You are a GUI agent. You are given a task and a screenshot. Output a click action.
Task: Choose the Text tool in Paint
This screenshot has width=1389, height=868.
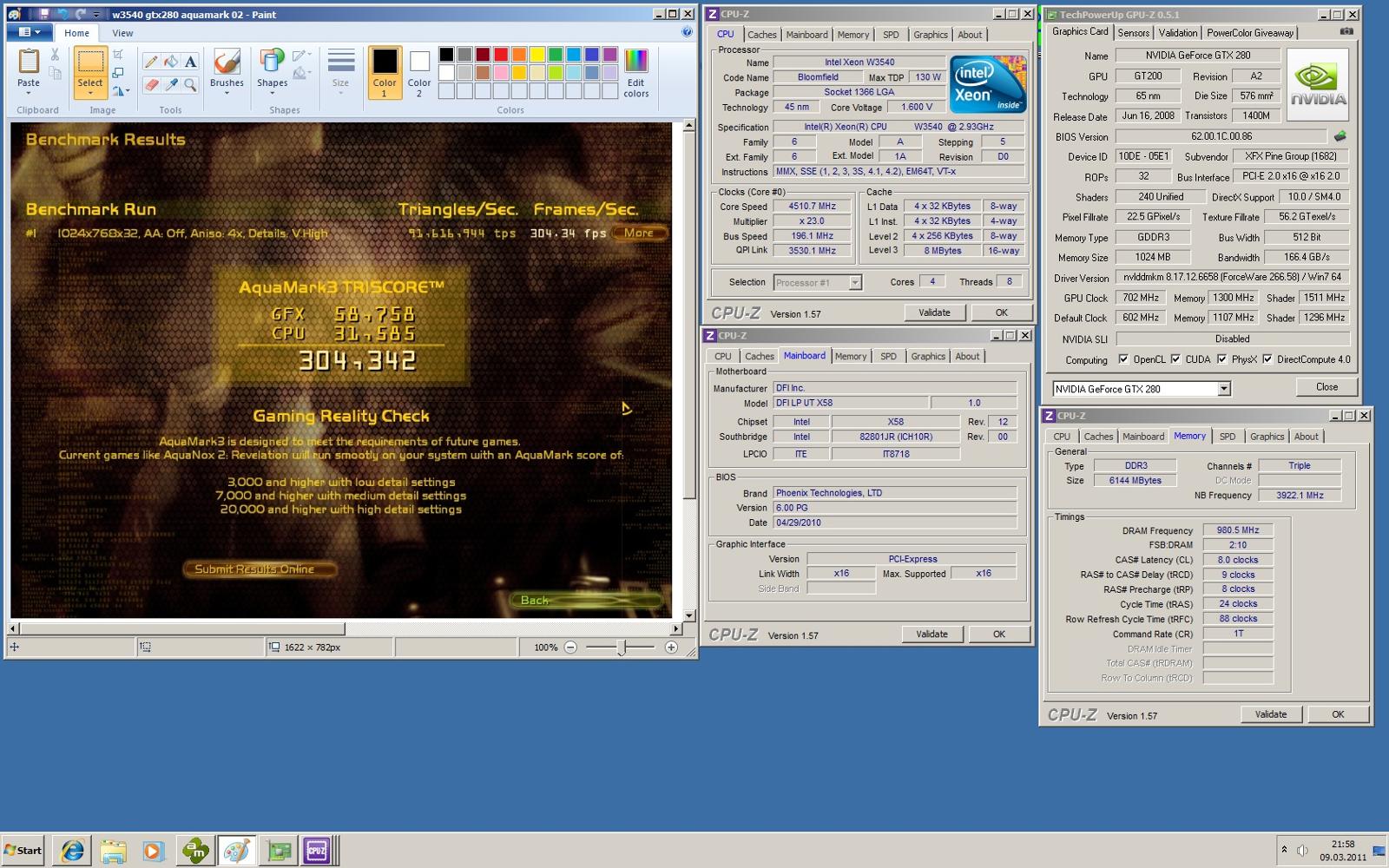click(x=190, y=62)
